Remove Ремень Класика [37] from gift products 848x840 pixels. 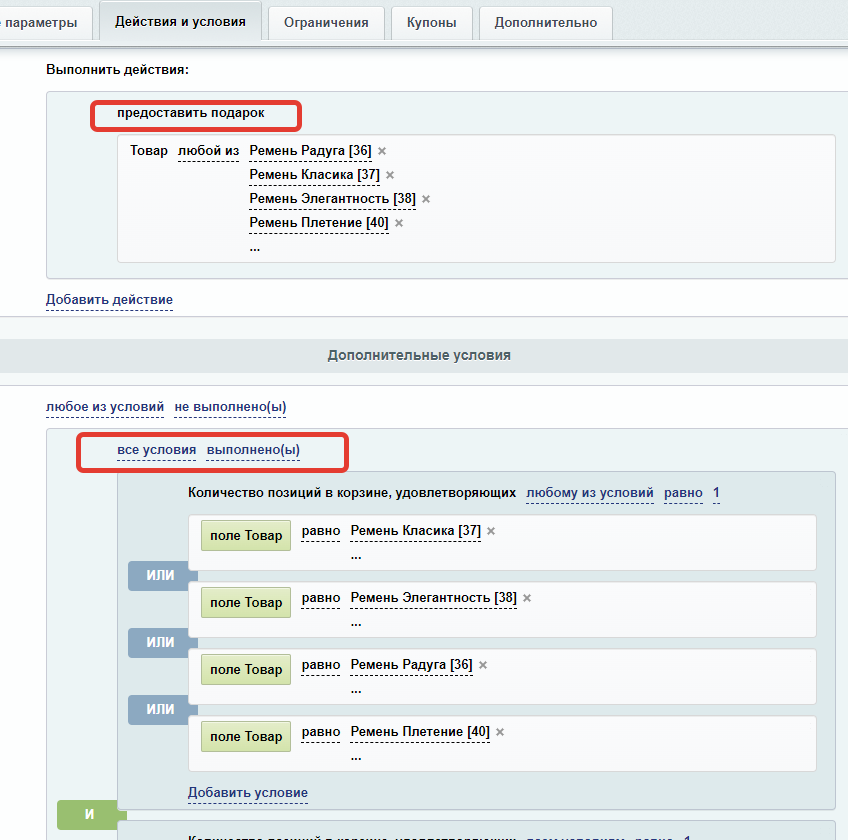pos(390,175)
